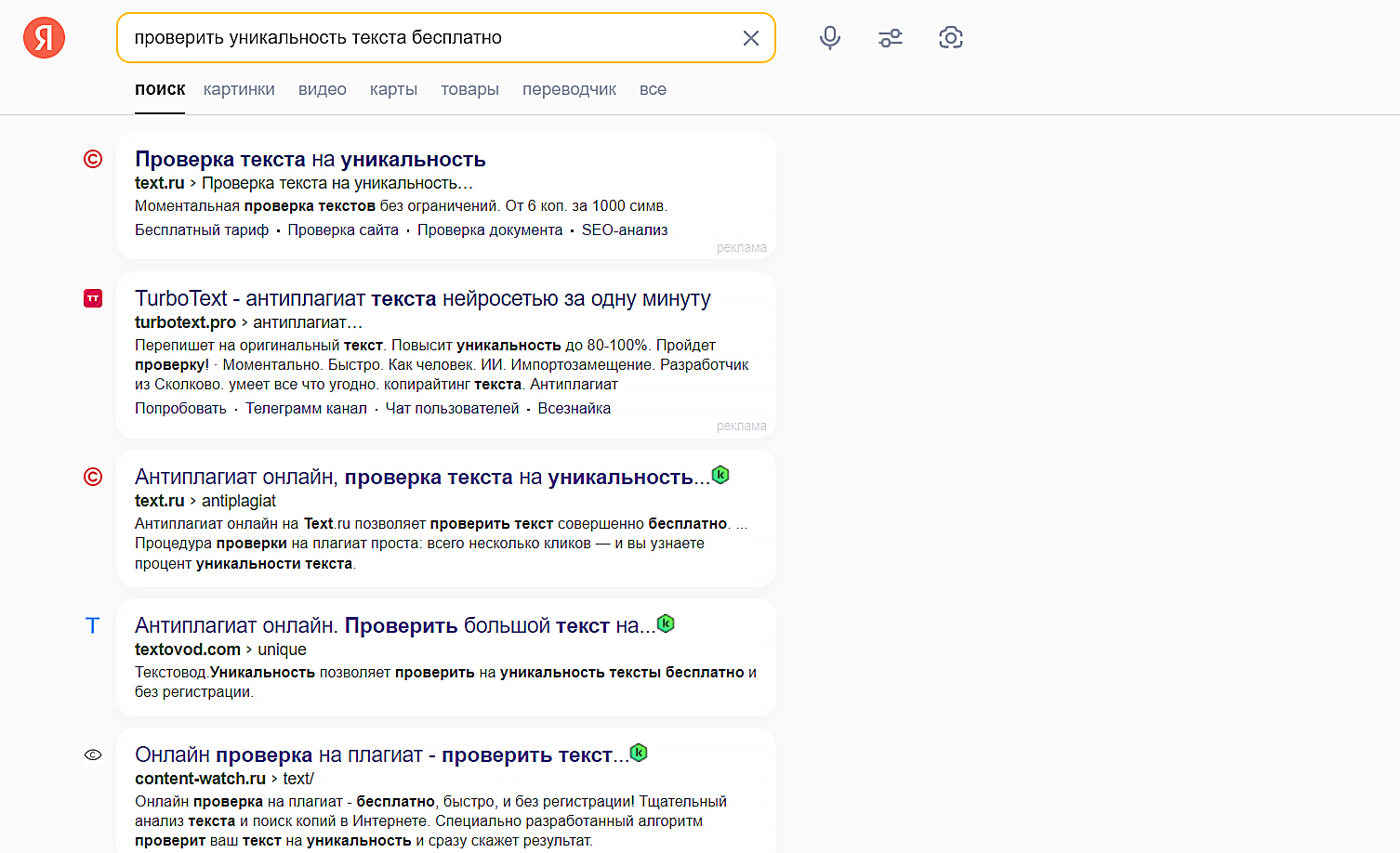Click the TurboText red favicon
The image size is (1400, 853).
point(93,298)
